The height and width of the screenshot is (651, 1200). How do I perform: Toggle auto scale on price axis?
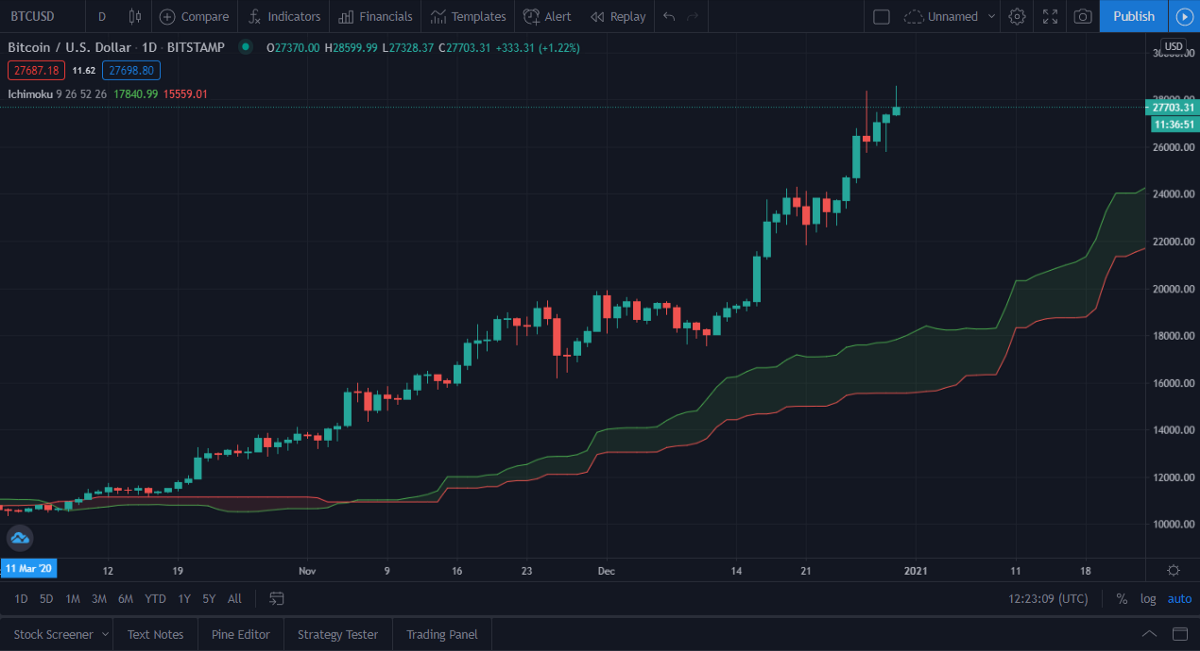pyautogui.click(x=1180, y=598)
